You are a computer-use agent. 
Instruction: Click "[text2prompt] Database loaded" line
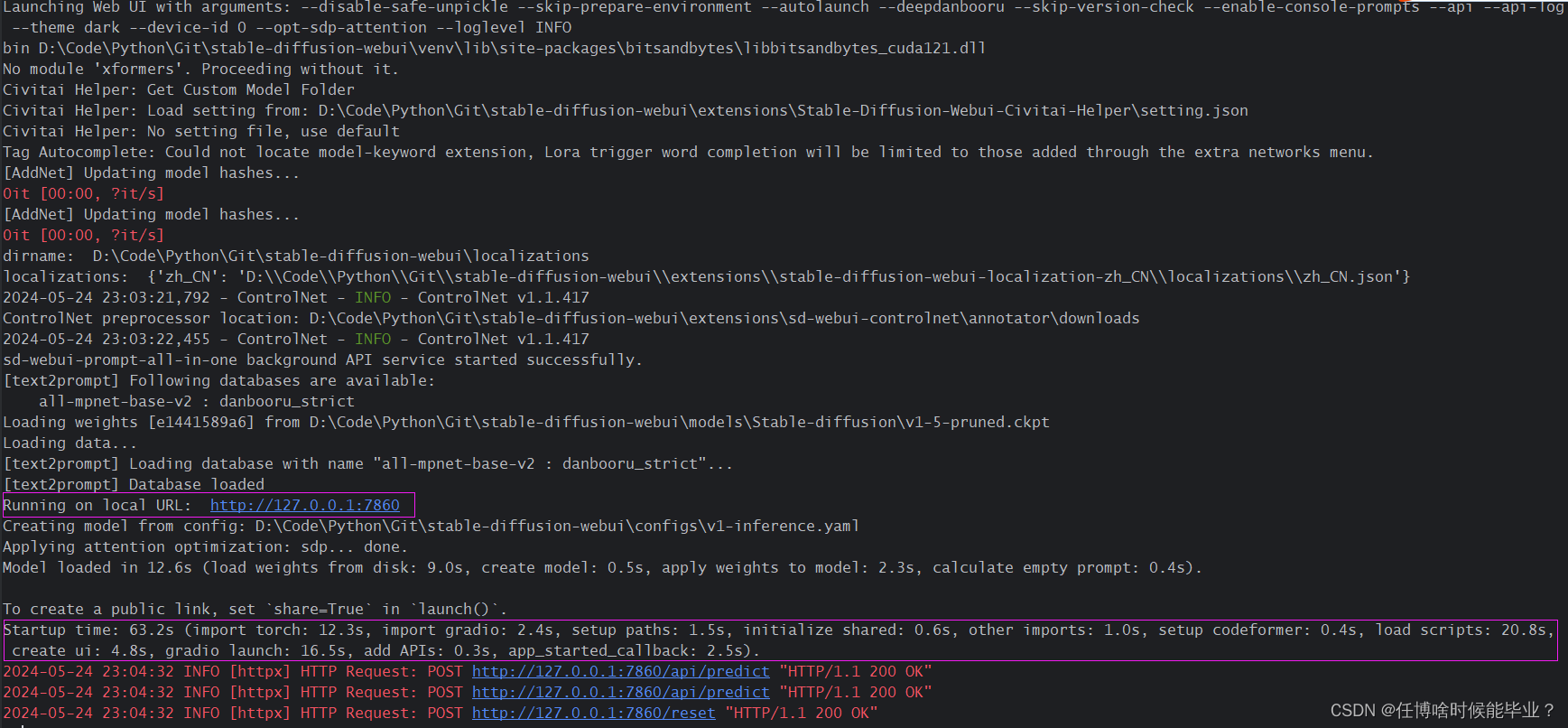pos(134,484)
